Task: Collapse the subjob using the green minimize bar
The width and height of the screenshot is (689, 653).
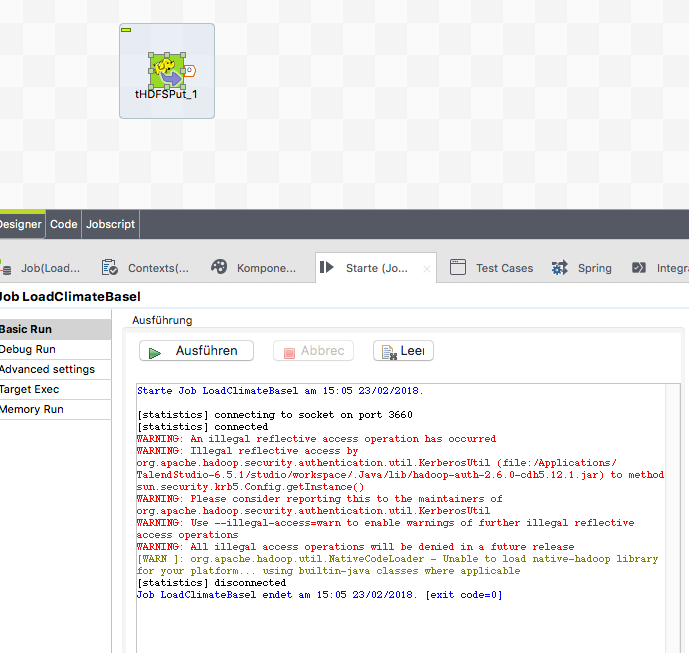Action: point(126,30)
